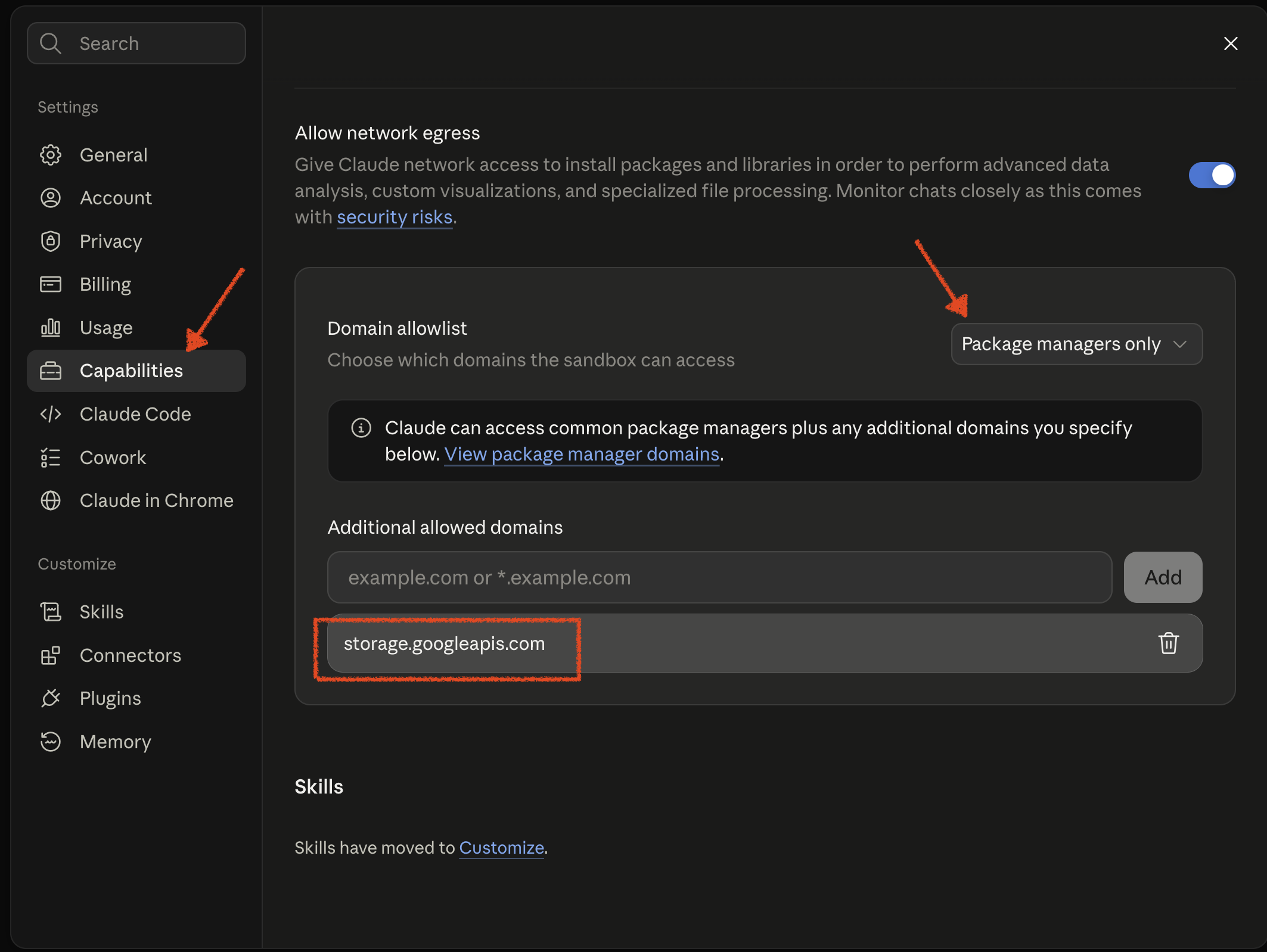Delete storage.googleapis.com with trash icon

1169,643
